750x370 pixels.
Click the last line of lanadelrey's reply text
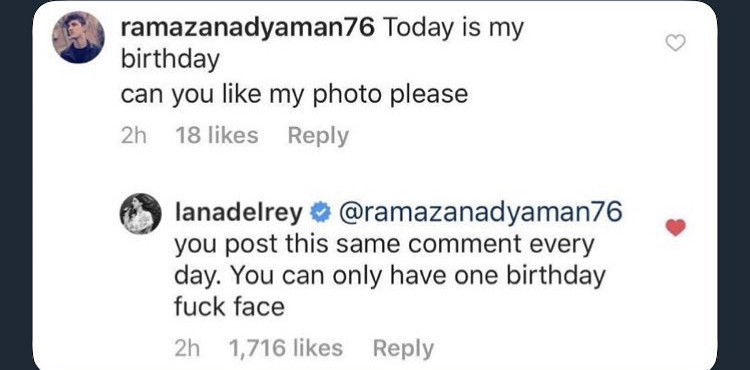pos(229,306)
